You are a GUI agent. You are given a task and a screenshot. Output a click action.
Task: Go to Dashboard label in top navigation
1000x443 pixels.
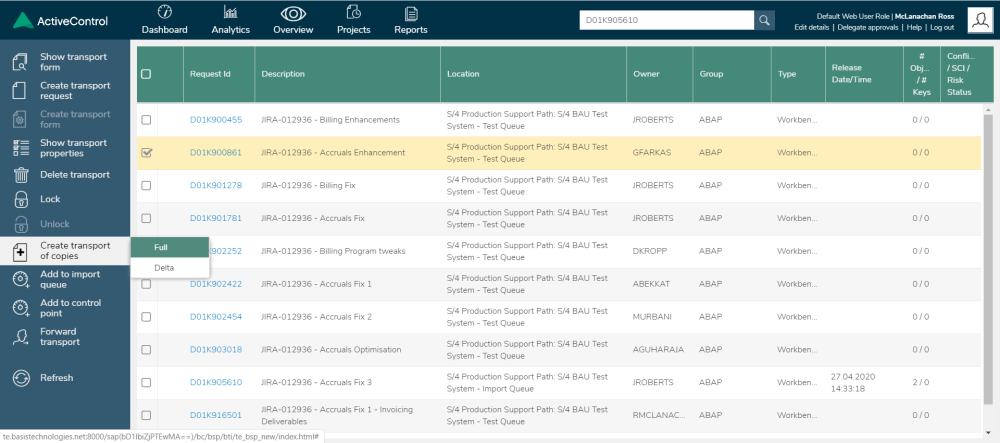(x=165, y=29)
